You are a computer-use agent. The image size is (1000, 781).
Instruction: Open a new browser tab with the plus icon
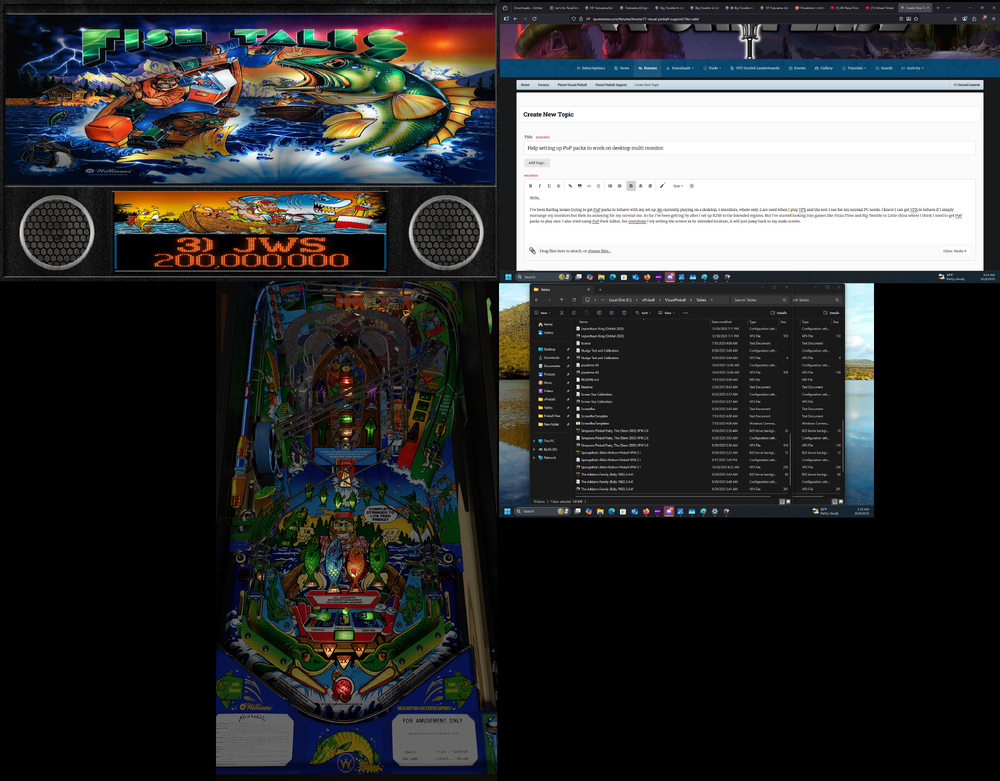938,8
